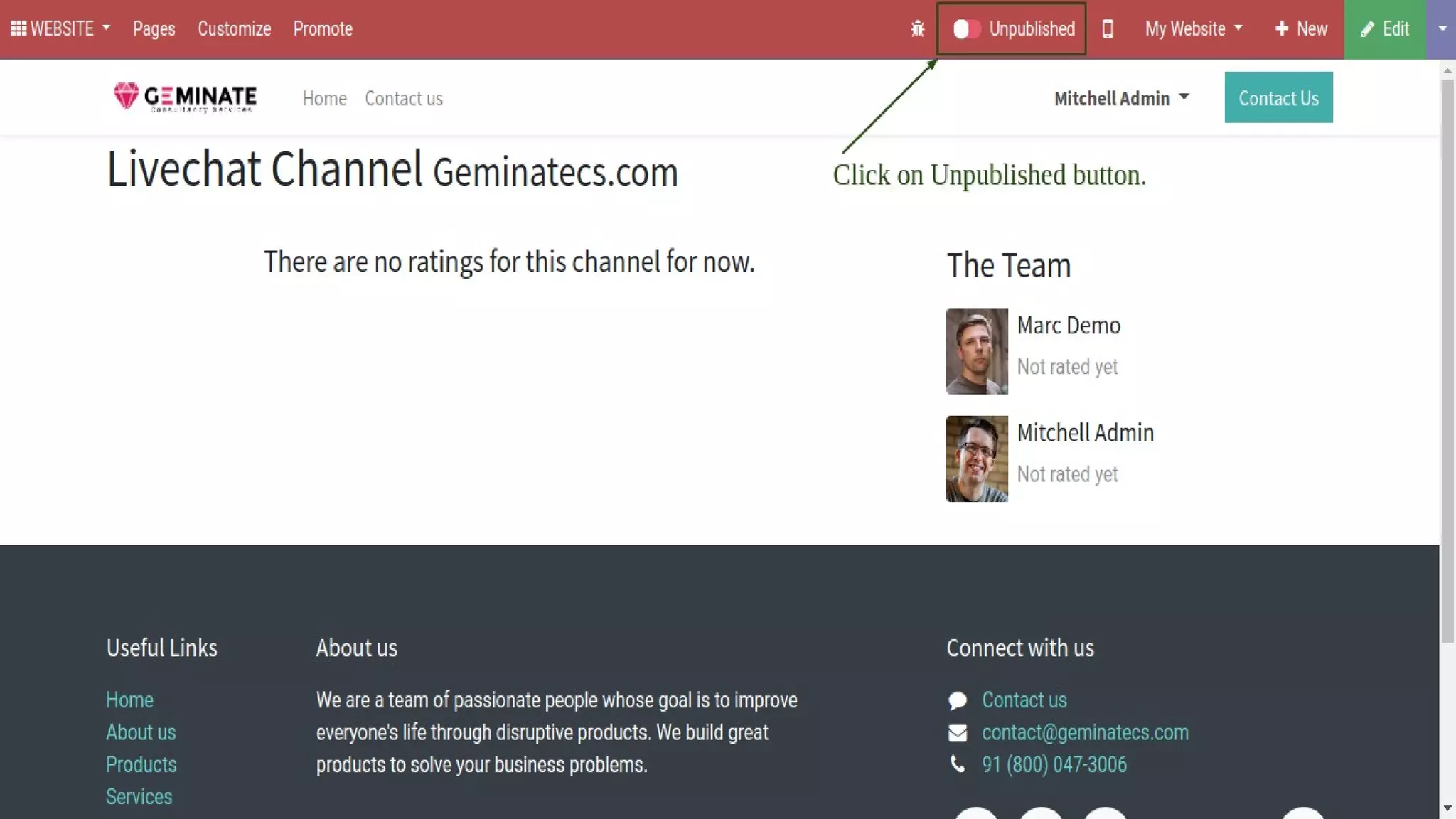1456x819 pixels.
Task: Open the Customize menu
Action: click(234, 29)
